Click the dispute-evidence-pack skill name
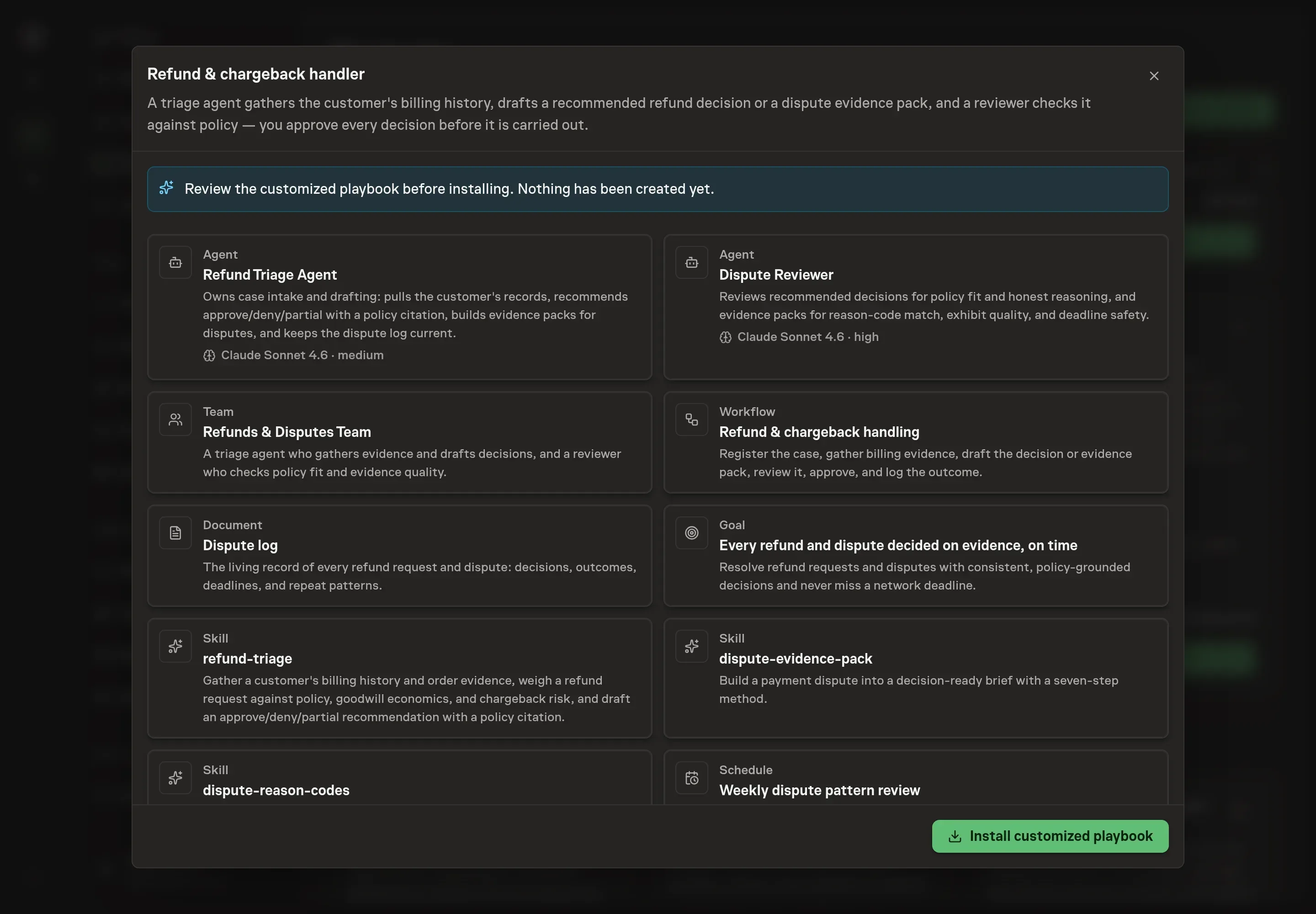1316x914 pixels. pyautogui.click(x=796, y=659)
